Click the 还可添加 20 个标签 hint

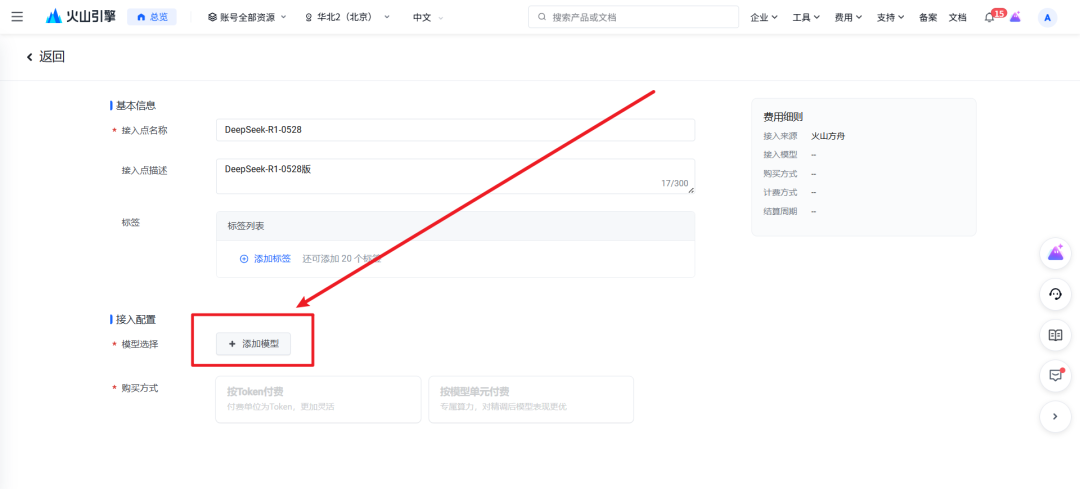coord(342,259)
